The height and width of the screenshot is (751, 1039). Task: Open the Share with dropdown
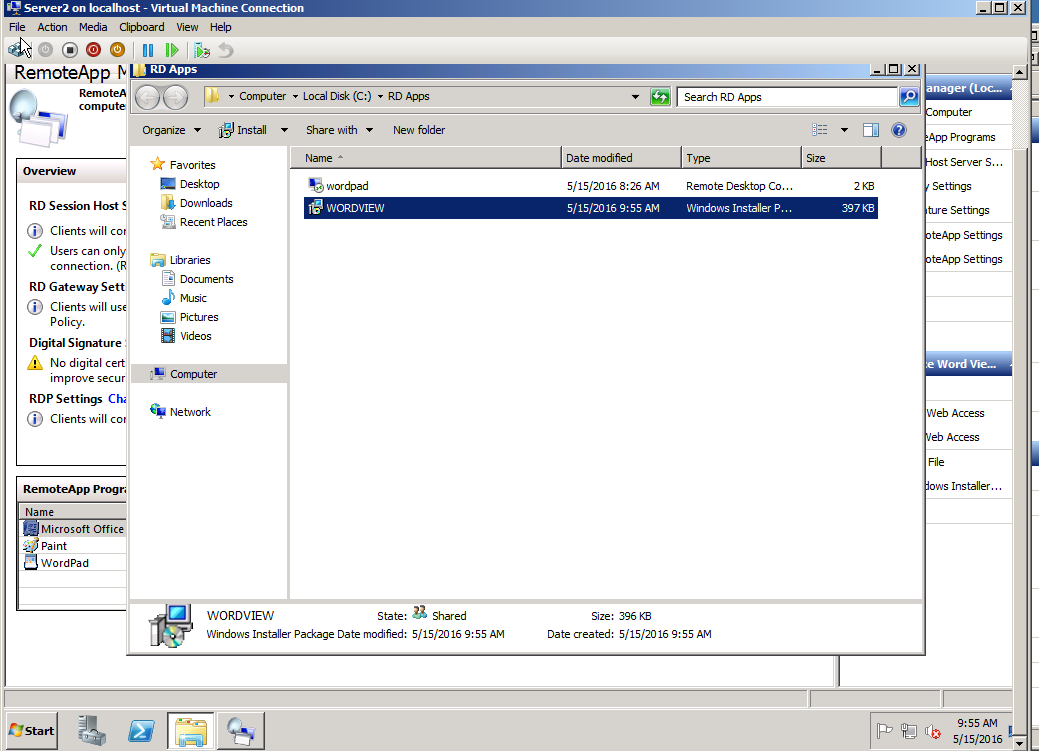click(x=339, y=130)
